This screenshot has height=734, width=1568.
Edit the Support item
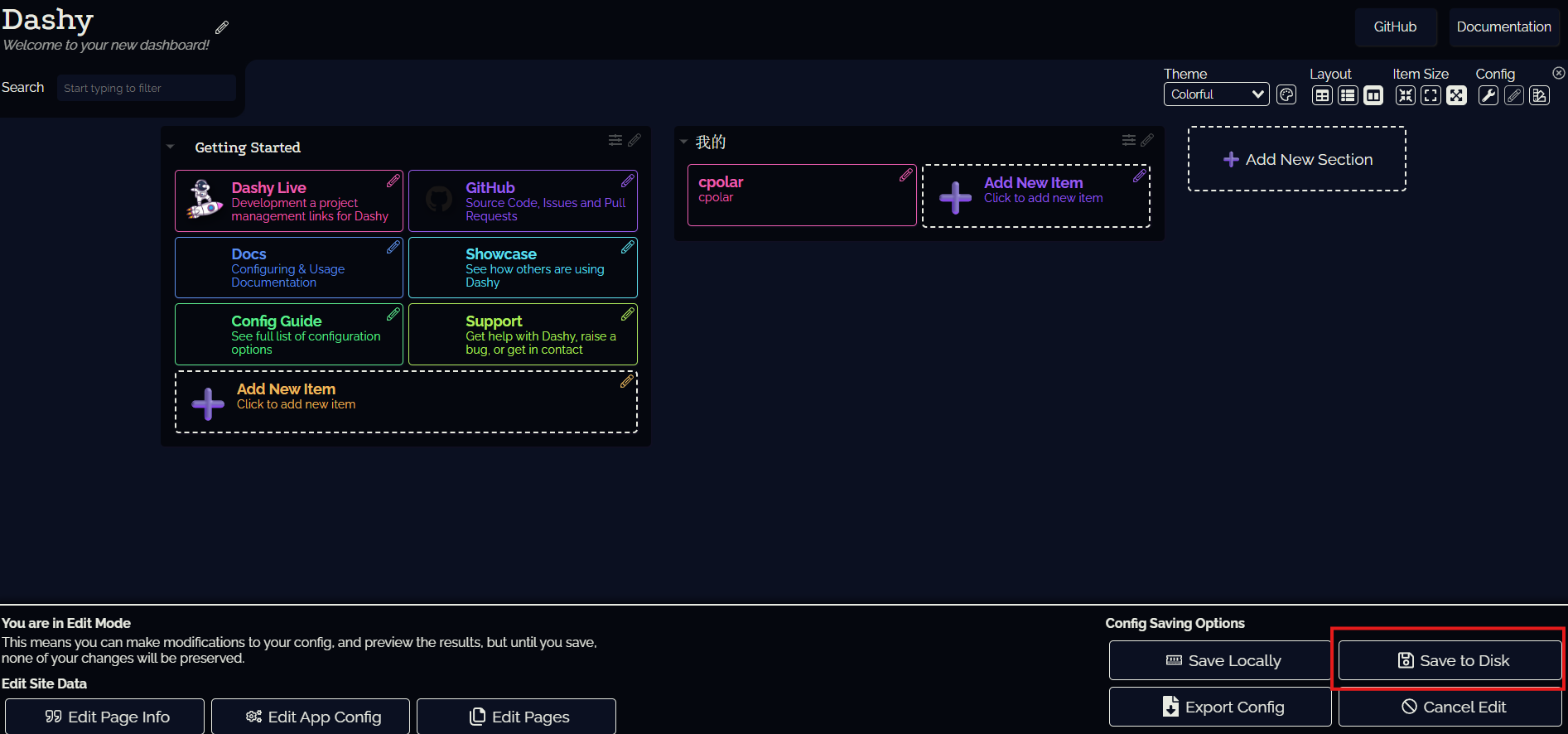click(x=628, y=314)
